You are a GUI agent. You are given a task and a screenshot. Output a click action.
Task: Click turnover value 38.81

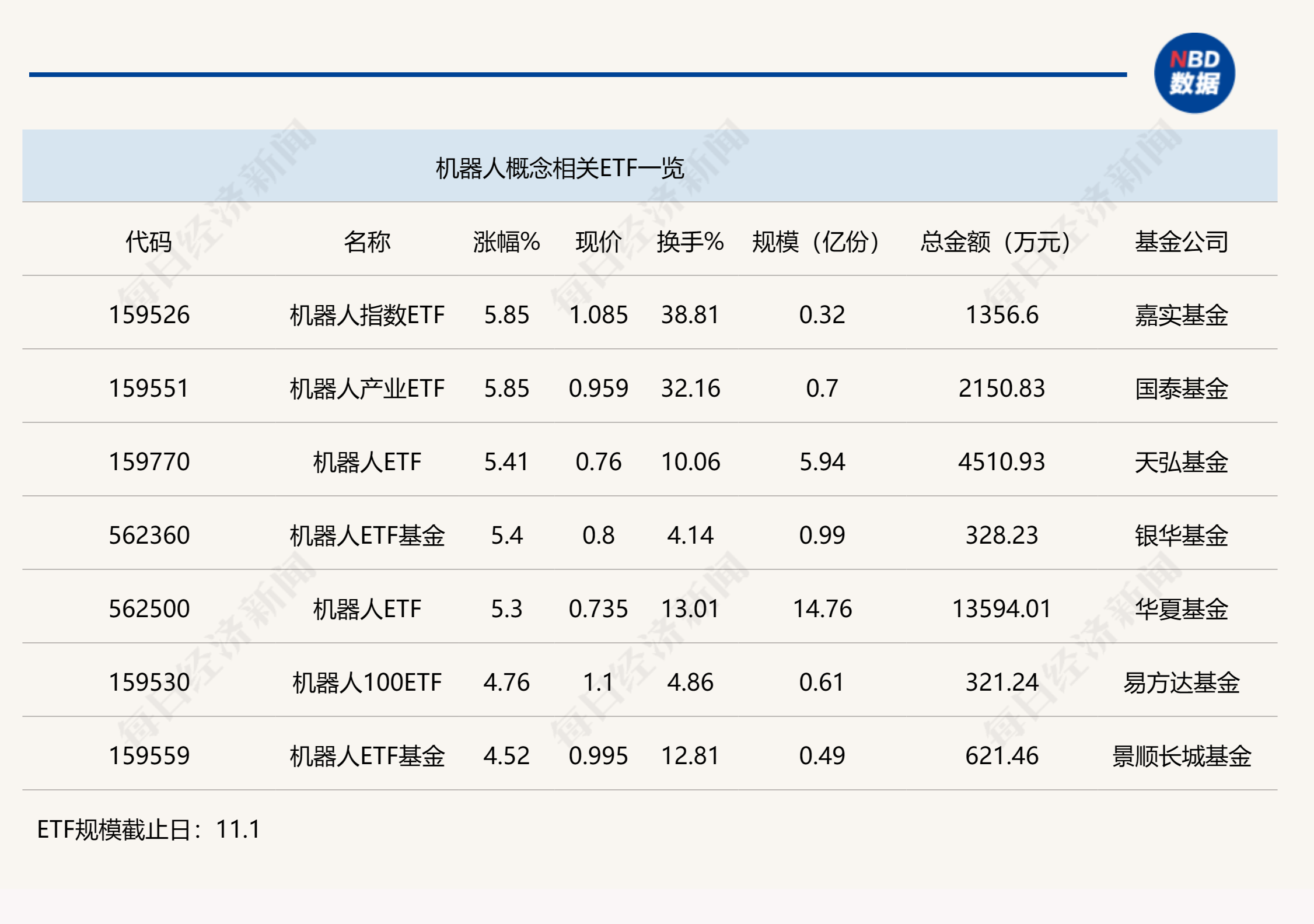pos(690,315)
